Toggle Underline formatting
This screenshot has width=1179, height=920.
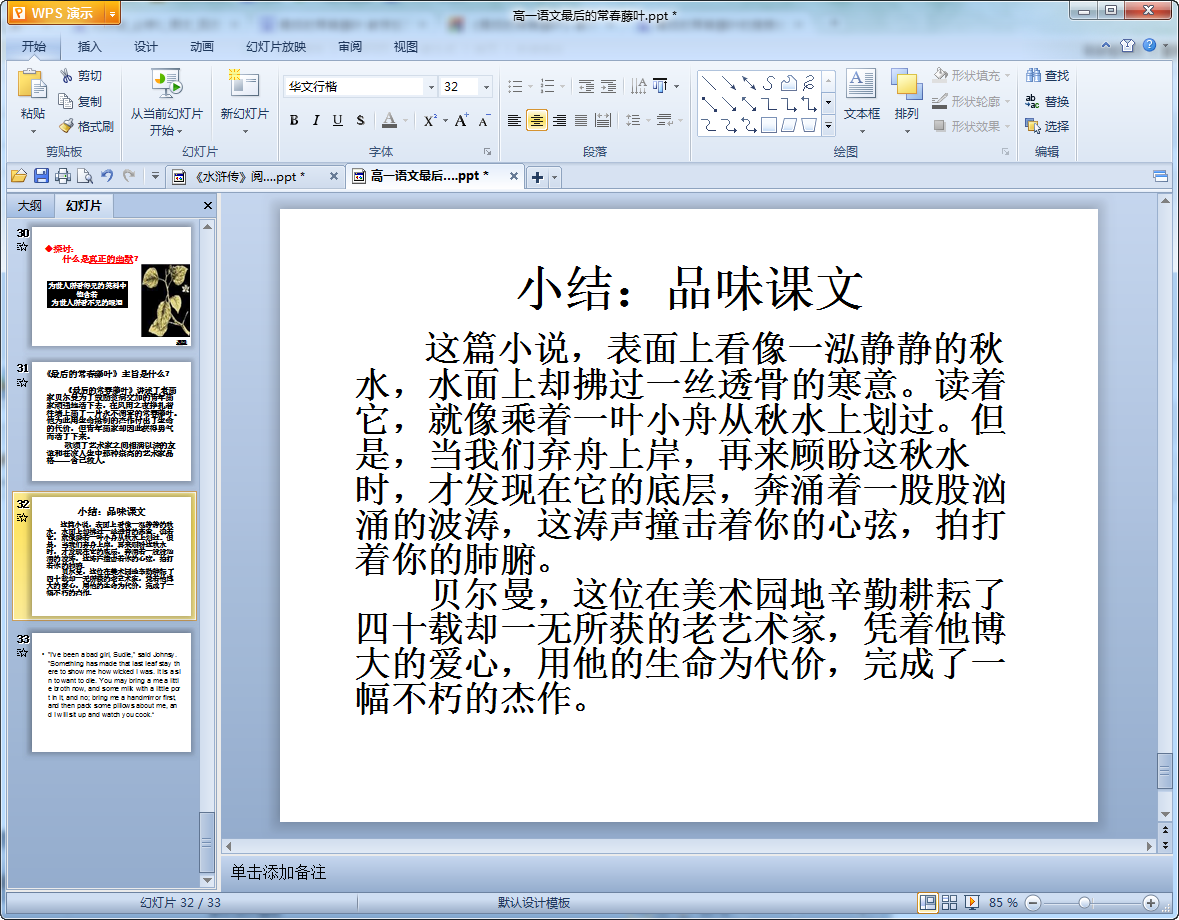(x=338, y=120)
